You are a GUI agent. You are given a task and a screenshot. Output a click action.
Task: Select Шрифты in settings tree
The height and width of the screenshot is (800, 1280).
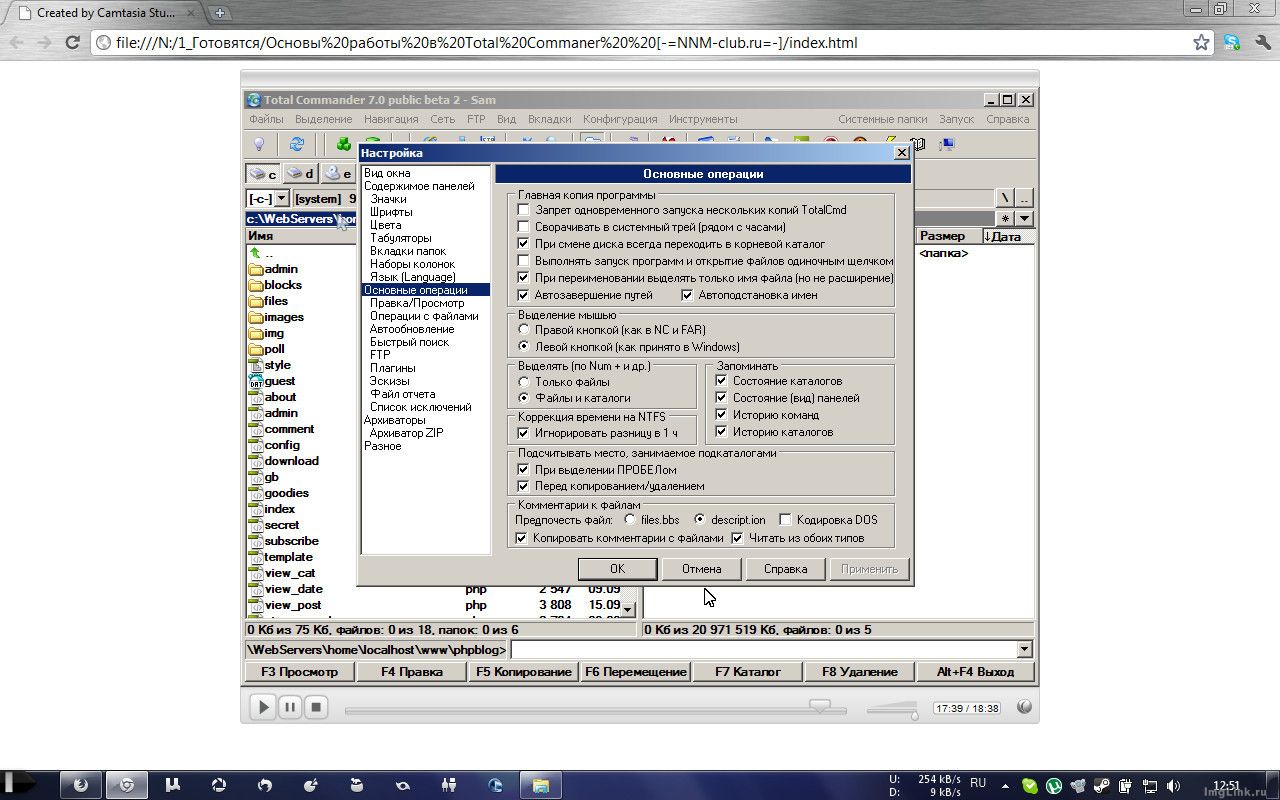tap(391, 212)
